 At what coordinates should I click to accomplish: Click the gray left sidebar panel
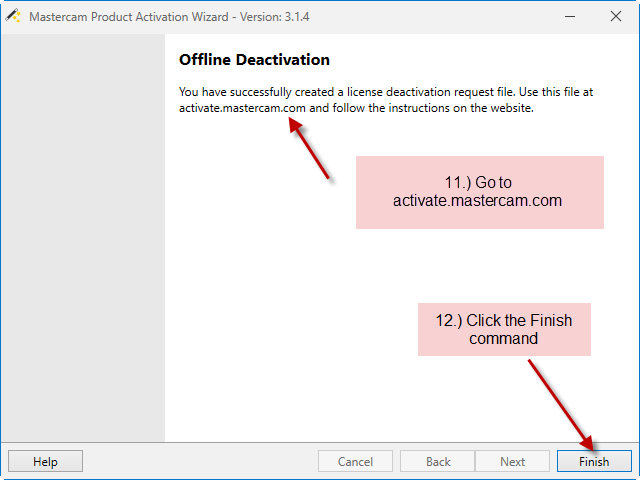click(x=83, y=238)
